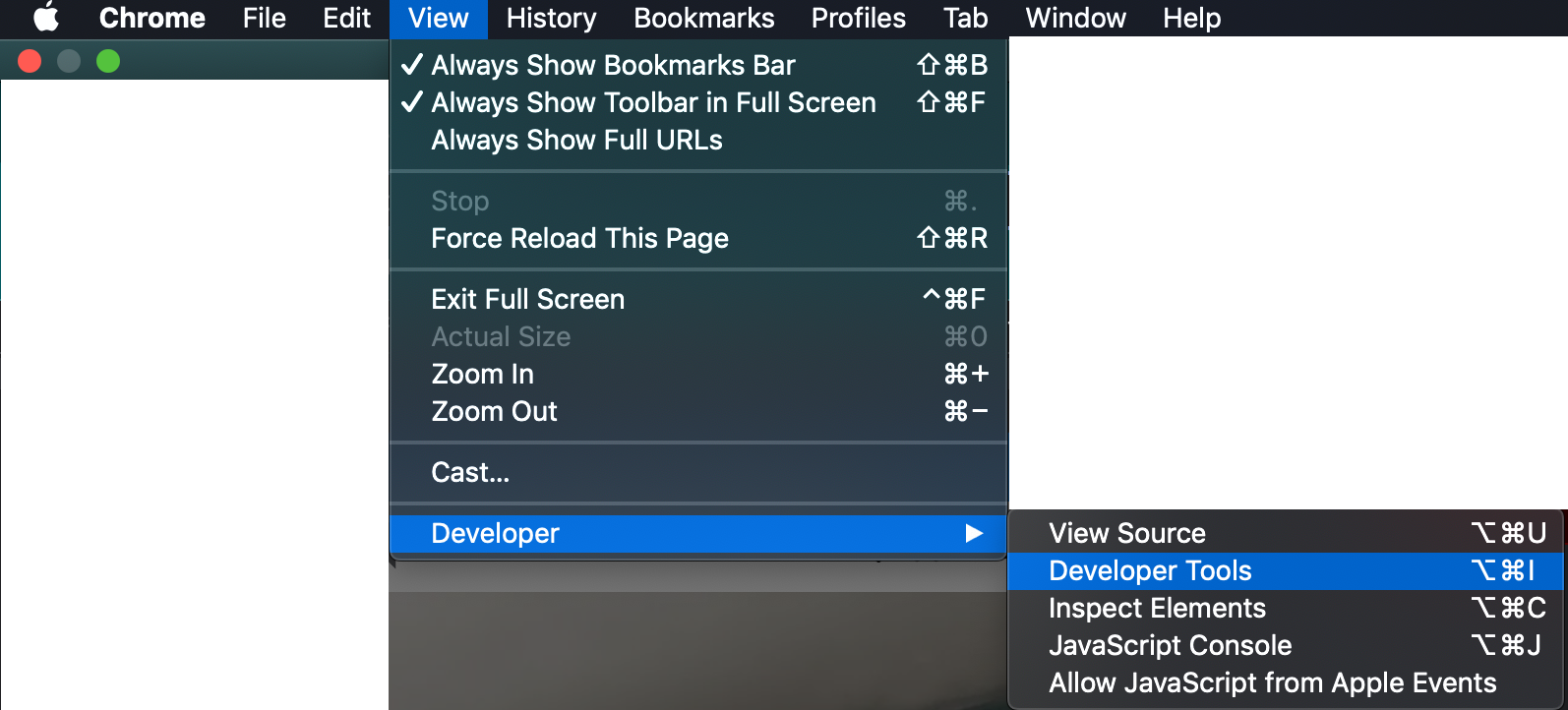Select Zoom In menu item
Viewport: 1568px width, 710px height.
(698, 374)
